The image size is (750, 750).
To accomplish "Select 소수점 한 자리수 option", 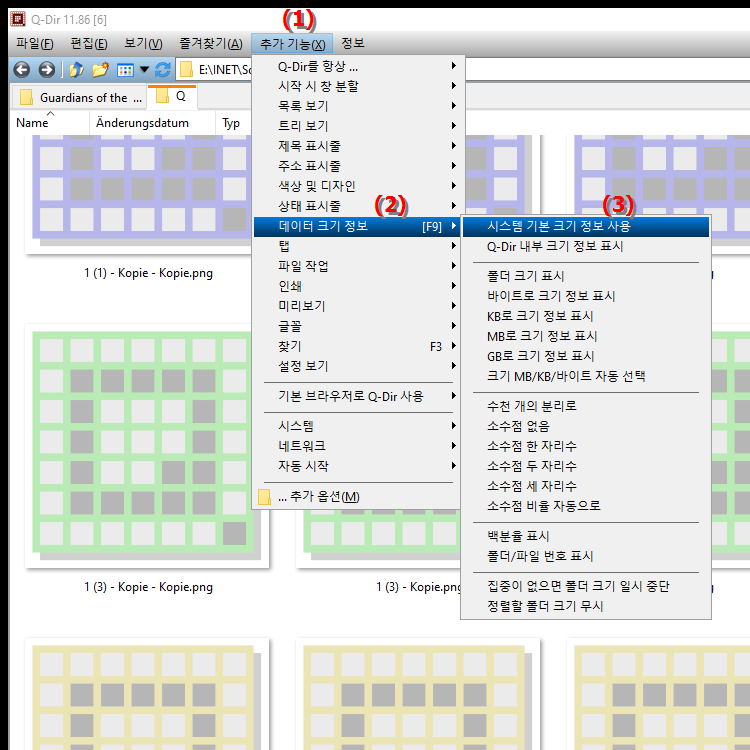I will click(x=585, y=446).
